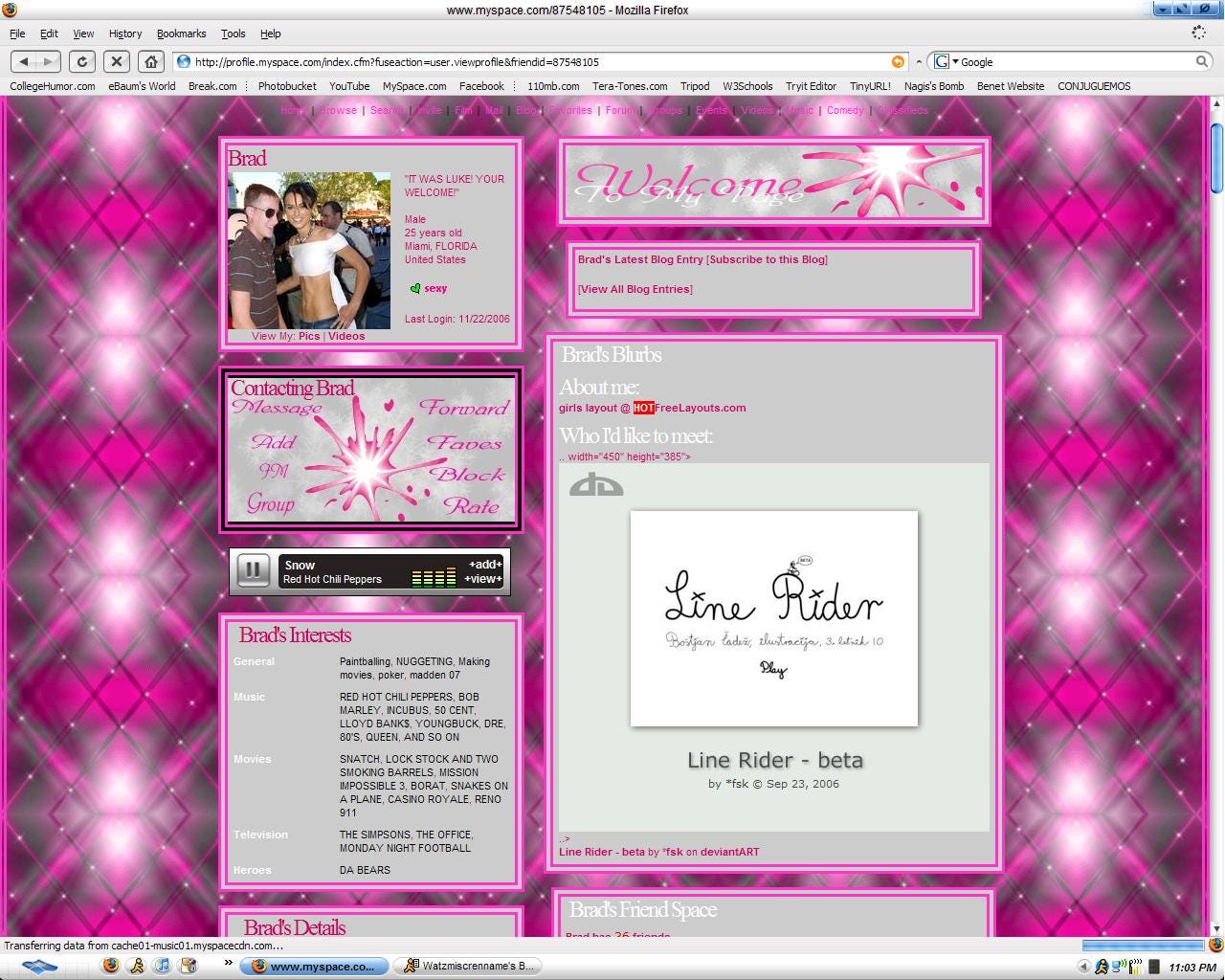Click +add+ in the music player
Image resolution: width=1225 pixels, height=980 pixels.
point(484,565)
